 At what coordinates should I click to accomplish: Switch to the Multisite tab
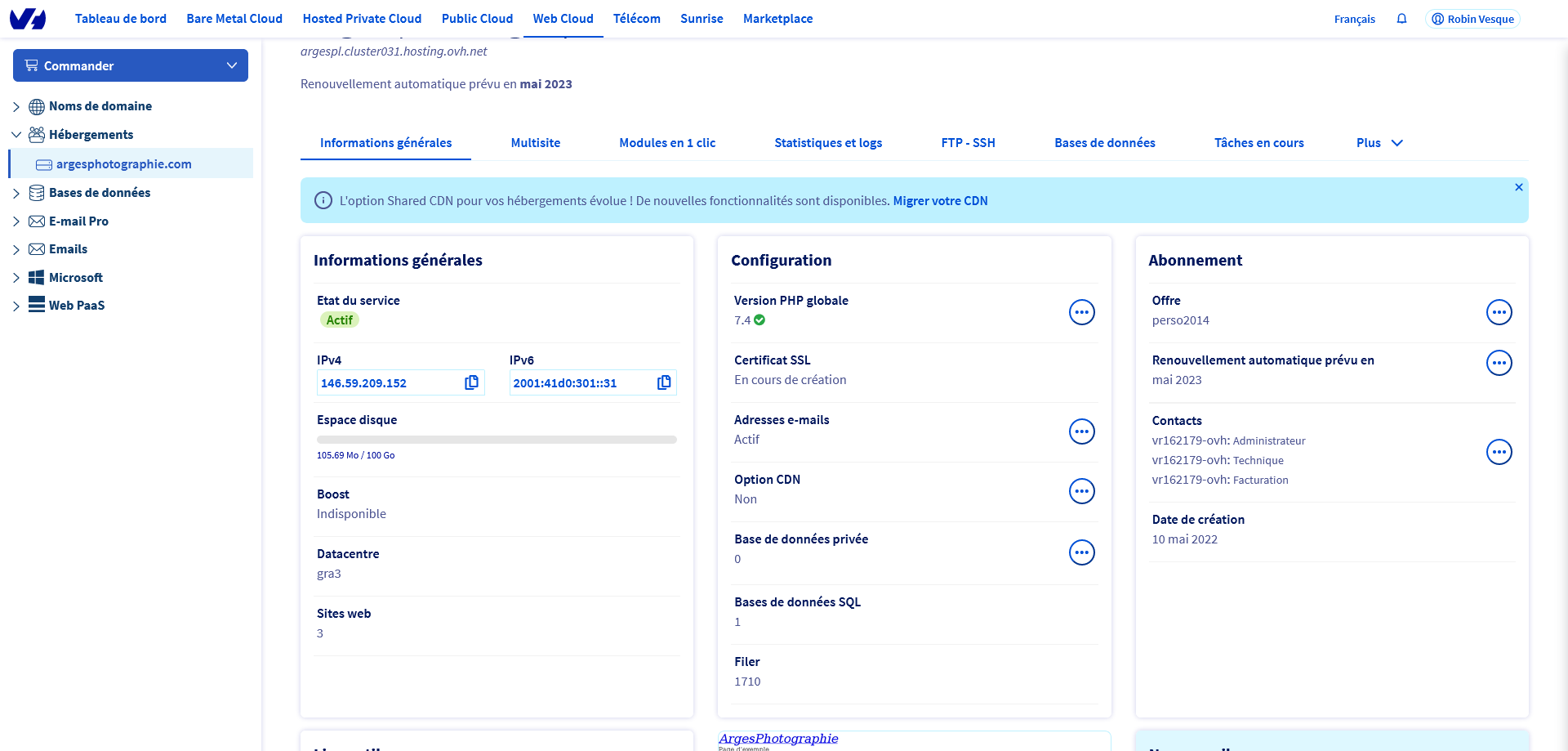pos(535,143)
